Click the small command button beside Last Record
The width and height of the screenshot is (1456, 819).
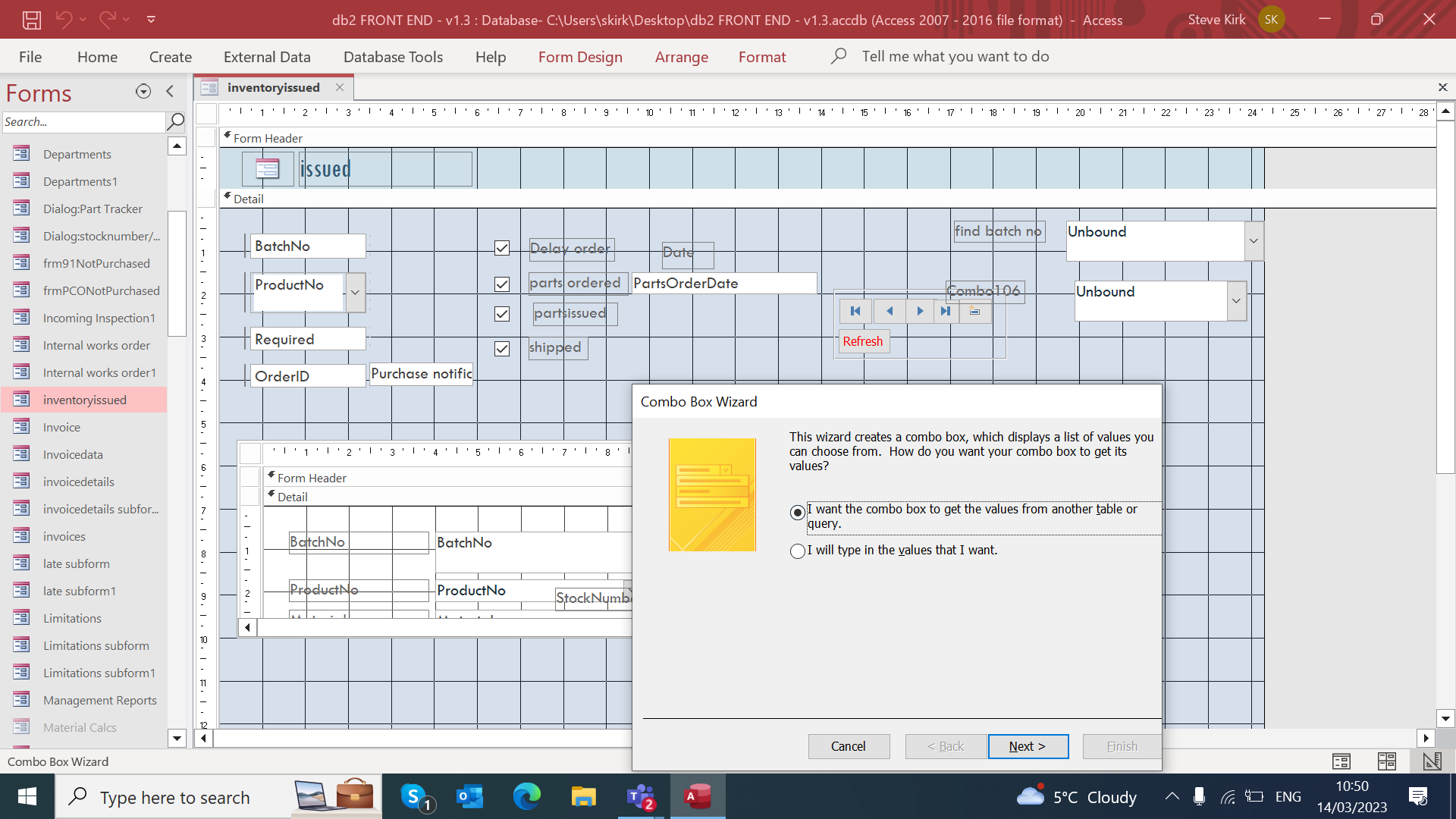tap(975, 311)
